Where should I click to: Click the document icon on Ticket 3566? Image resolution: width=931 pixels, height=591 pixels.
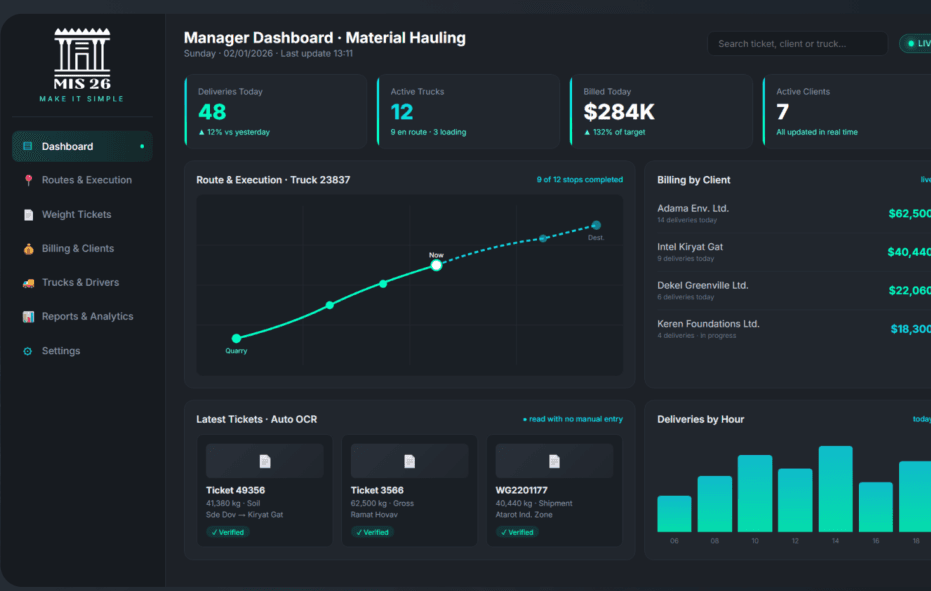409,461
